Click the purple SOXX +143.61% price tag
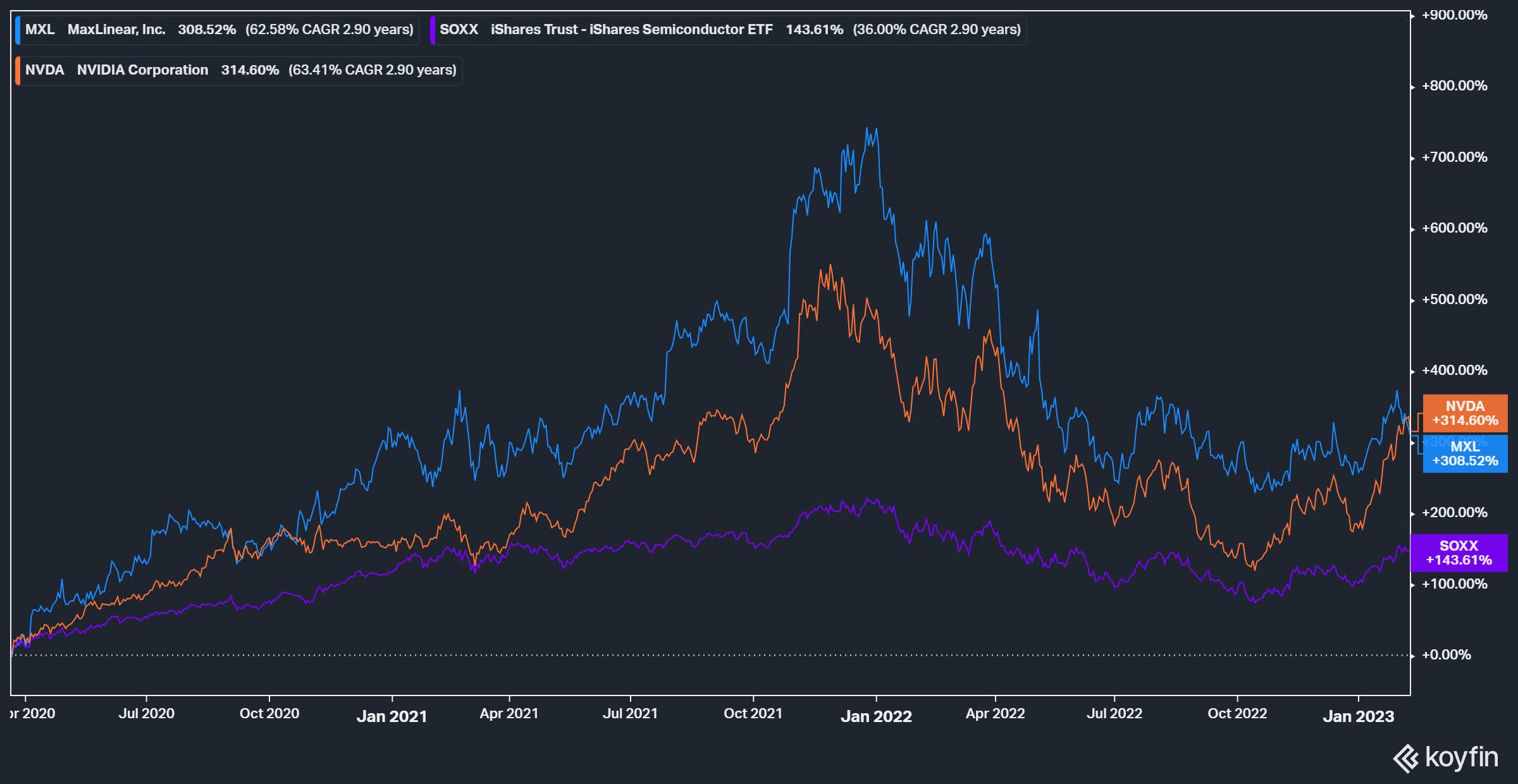 pos(1459,553)
